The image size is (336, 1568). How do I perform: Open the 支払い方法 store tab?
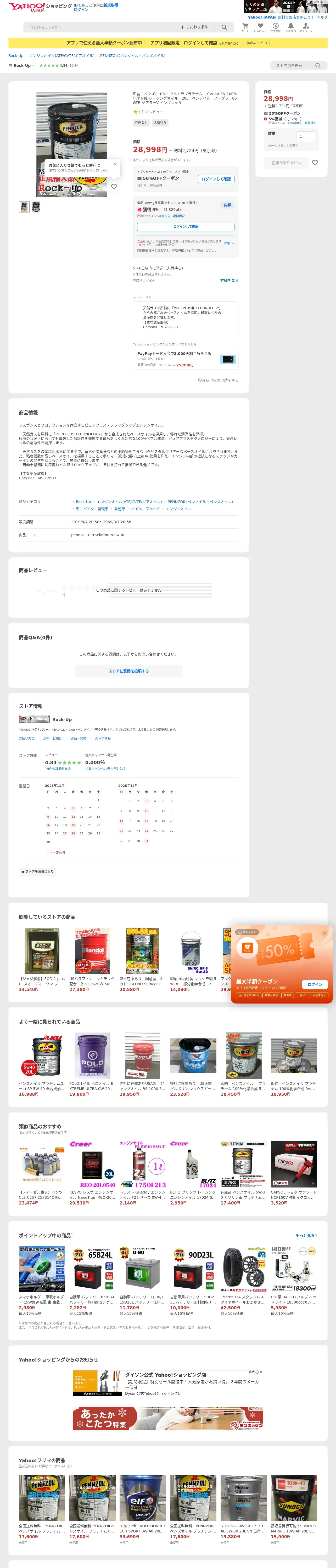click(x=27, y=738)
